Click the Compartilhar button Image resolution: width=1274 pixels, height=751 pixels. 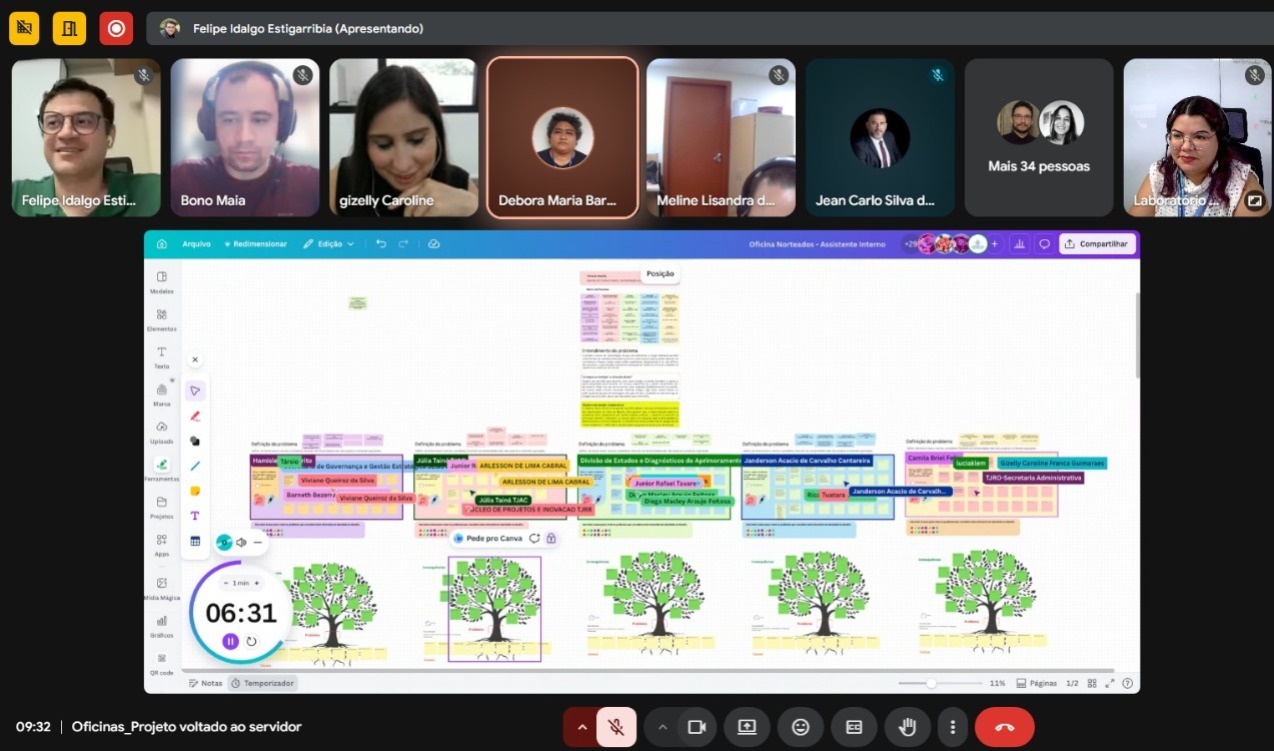(x=1097, y=244)
